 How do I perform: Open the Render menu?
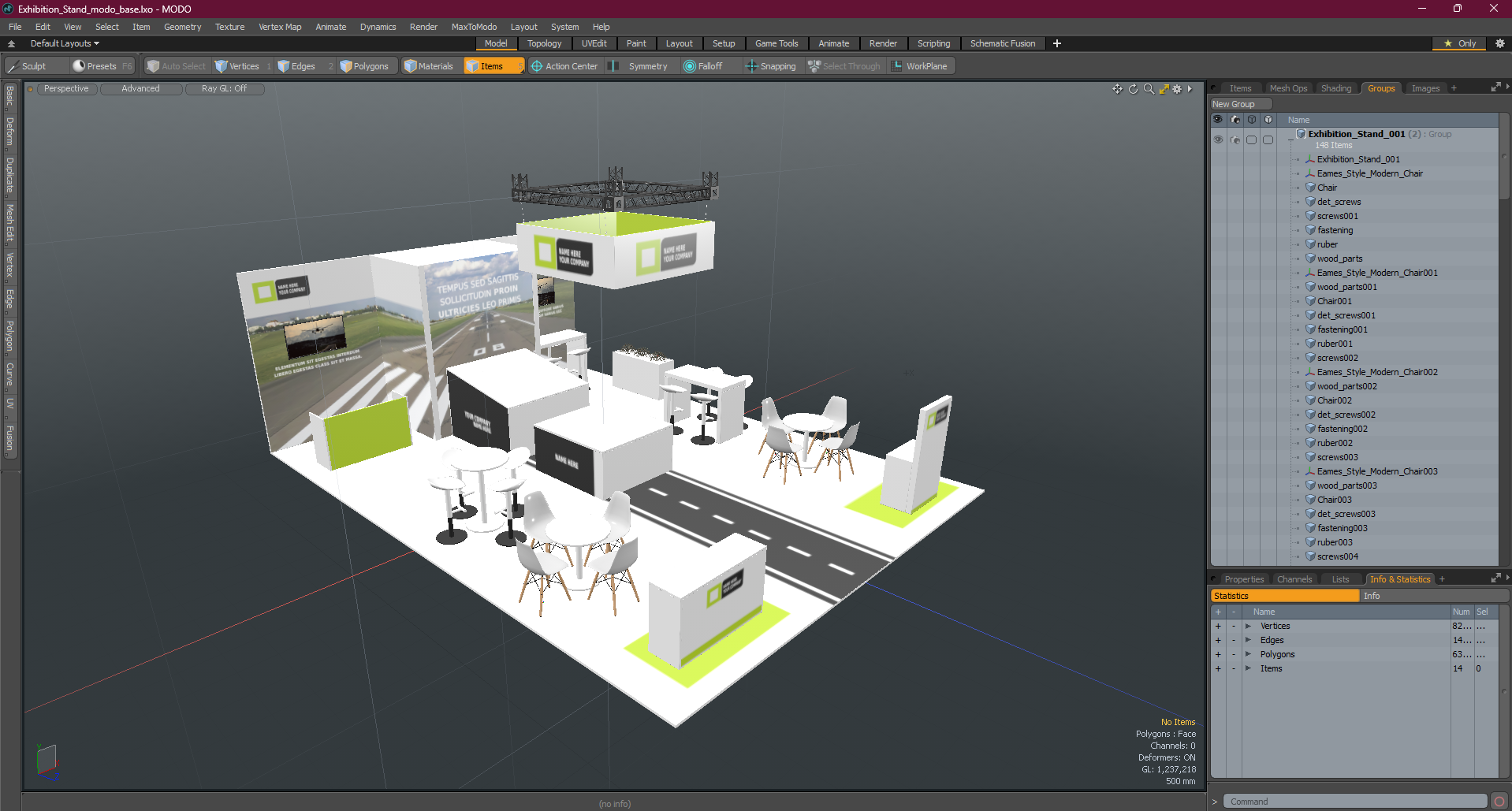(x=423, y=27)
